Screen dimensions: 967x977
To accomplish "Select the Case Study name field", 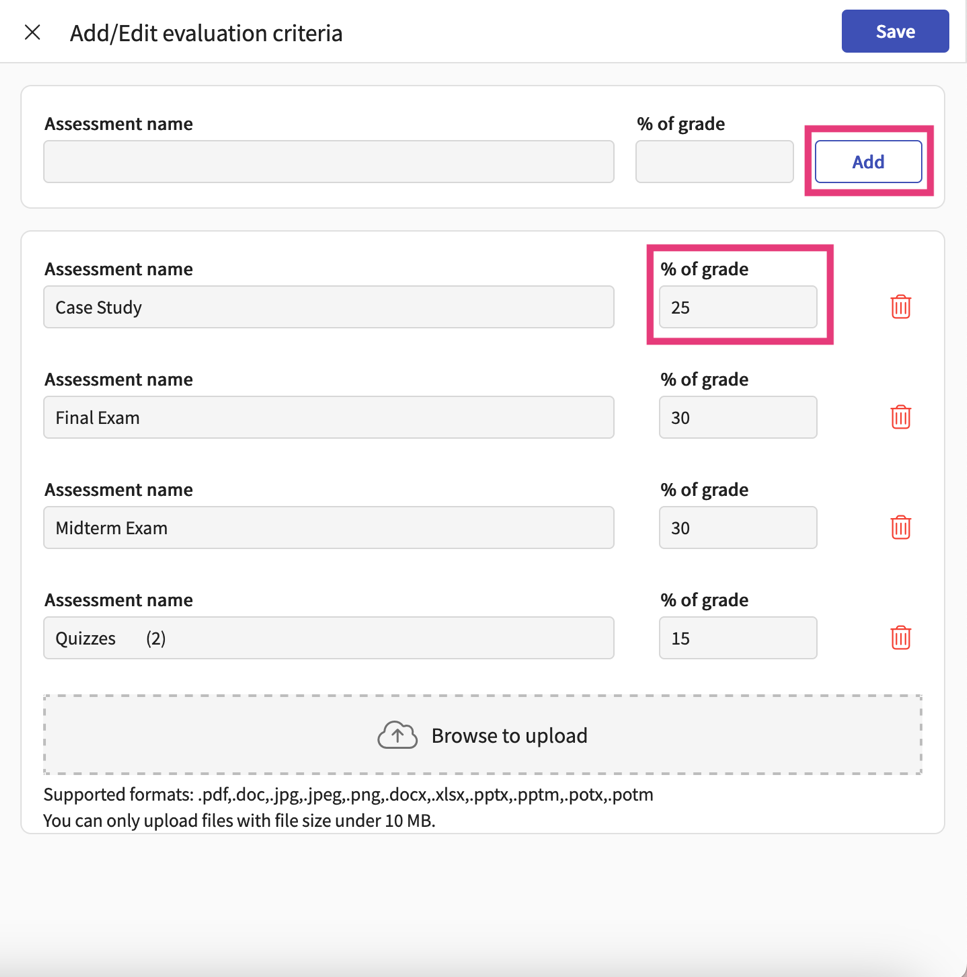I will pyautogui.click(x=328, y=307).
